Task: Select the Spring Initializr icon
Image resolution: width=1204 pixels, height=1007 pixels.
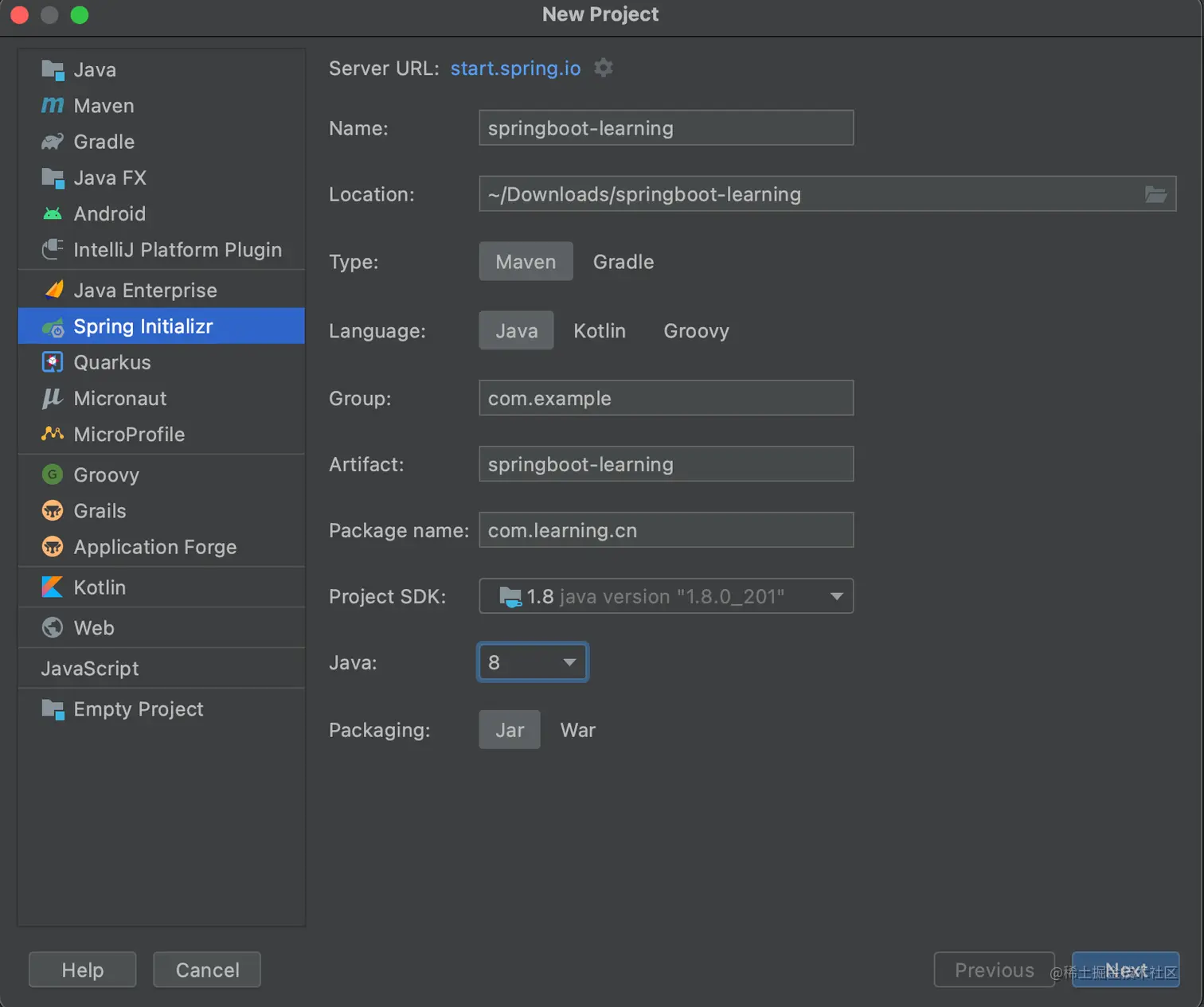Action: pos(53,326)
